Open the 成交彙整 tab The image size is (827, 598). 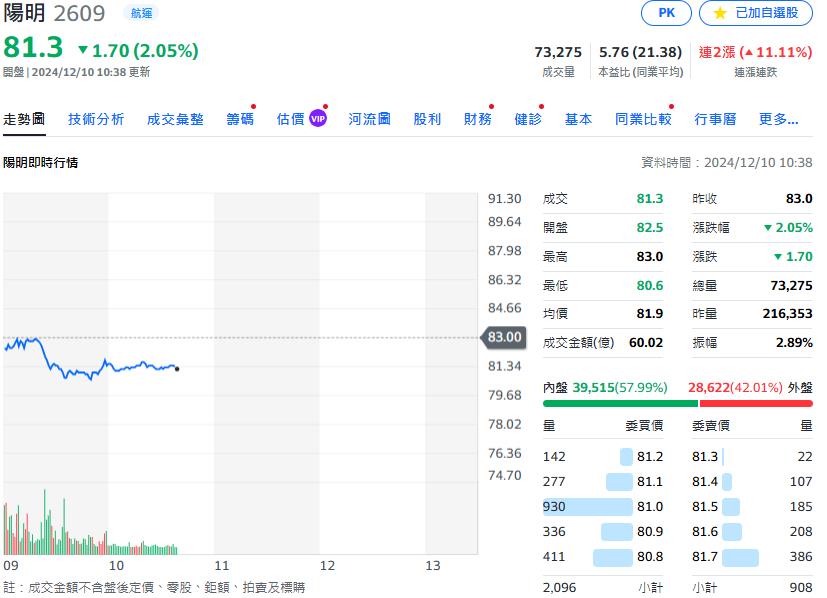click(175, 119)
